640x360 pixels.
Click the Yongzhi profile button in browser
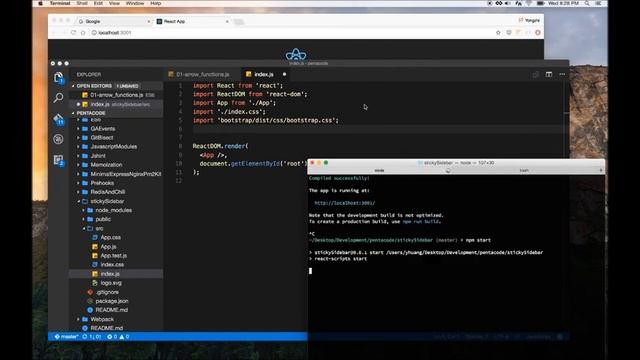[529, 20]
